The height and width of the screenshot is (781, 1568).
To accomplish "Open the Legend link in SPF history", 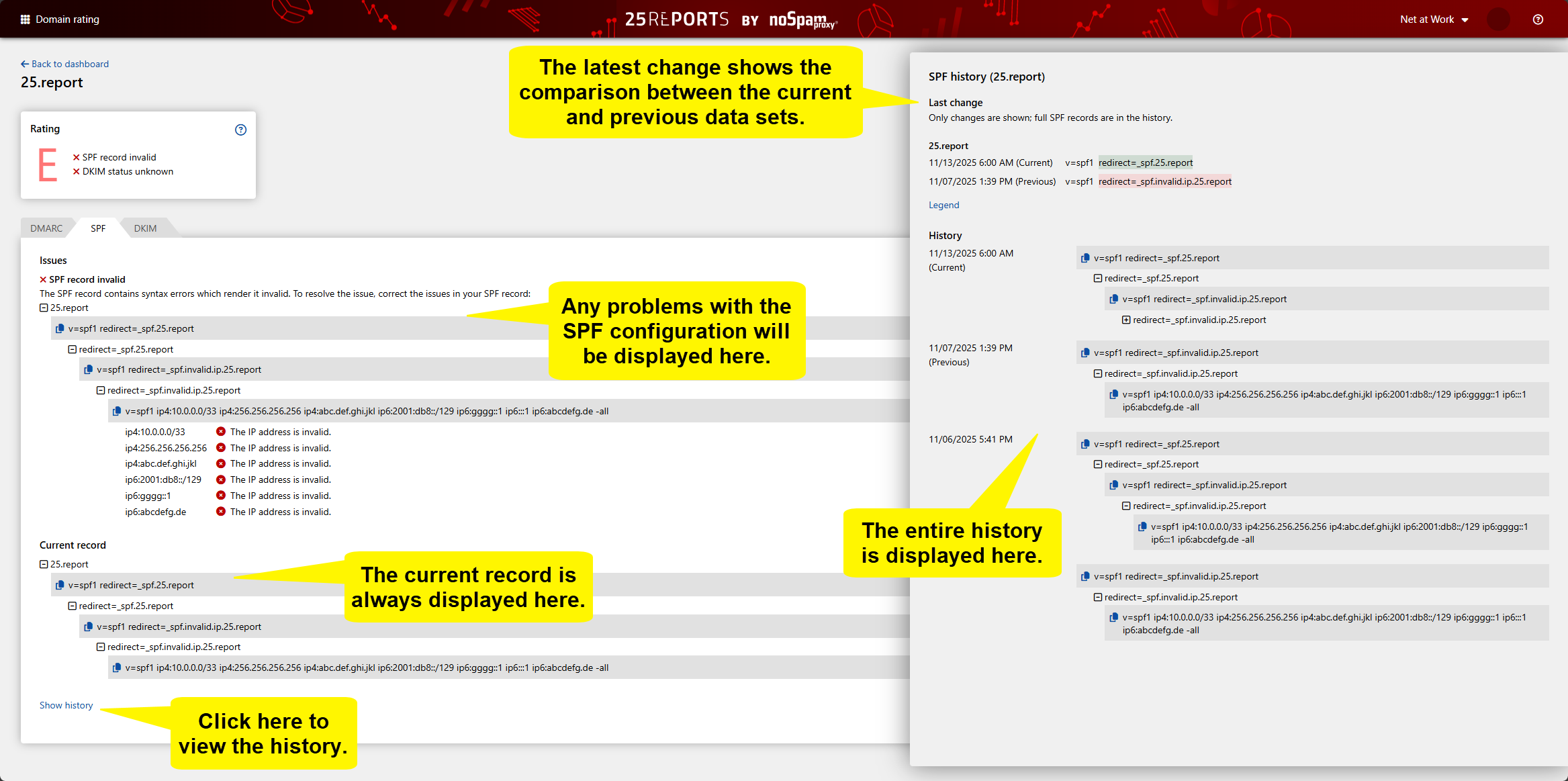I will (x=943, y=205).
